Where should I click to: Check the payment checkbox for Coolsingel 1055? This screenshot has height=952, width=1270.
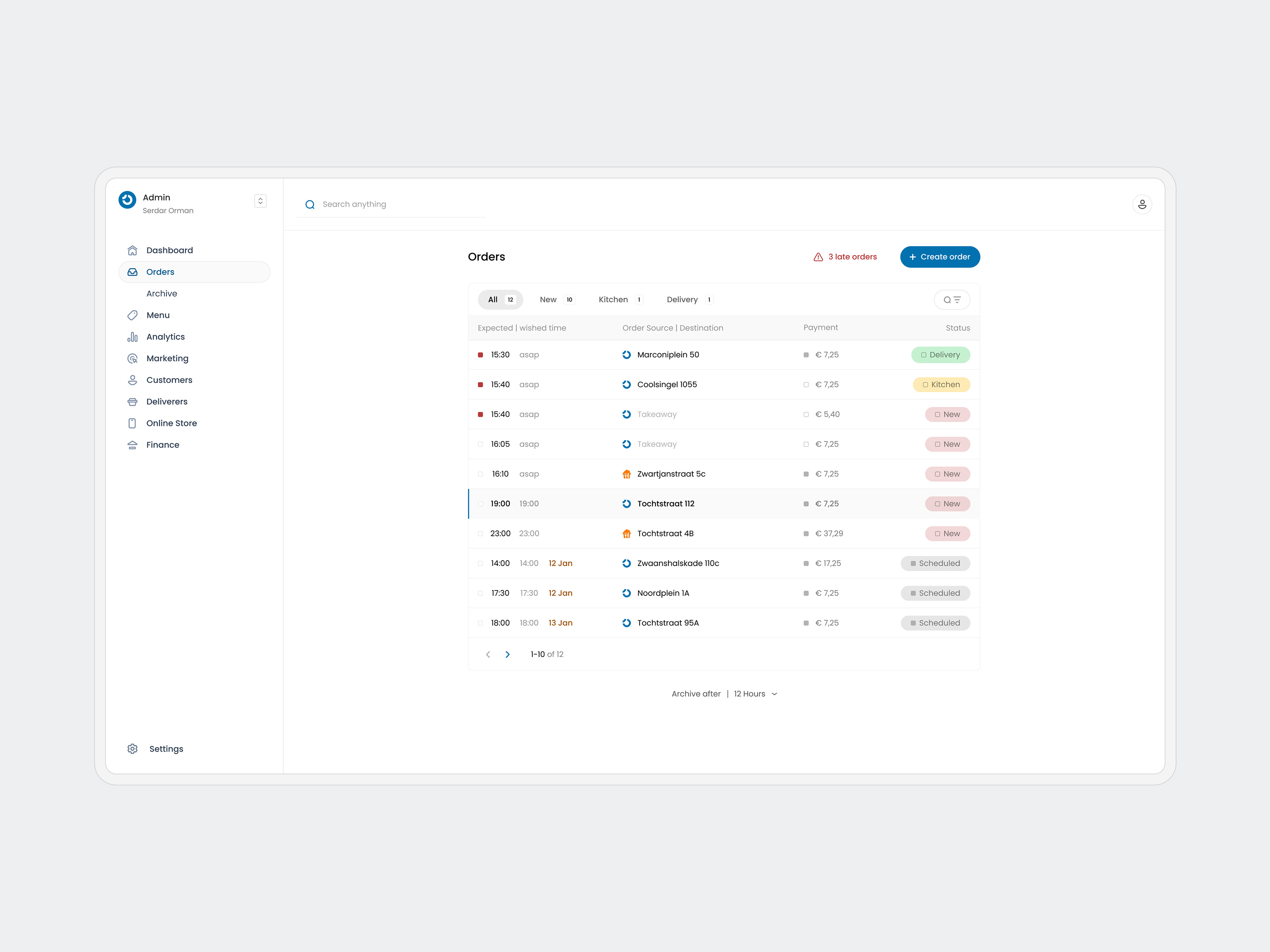(805, 384)
